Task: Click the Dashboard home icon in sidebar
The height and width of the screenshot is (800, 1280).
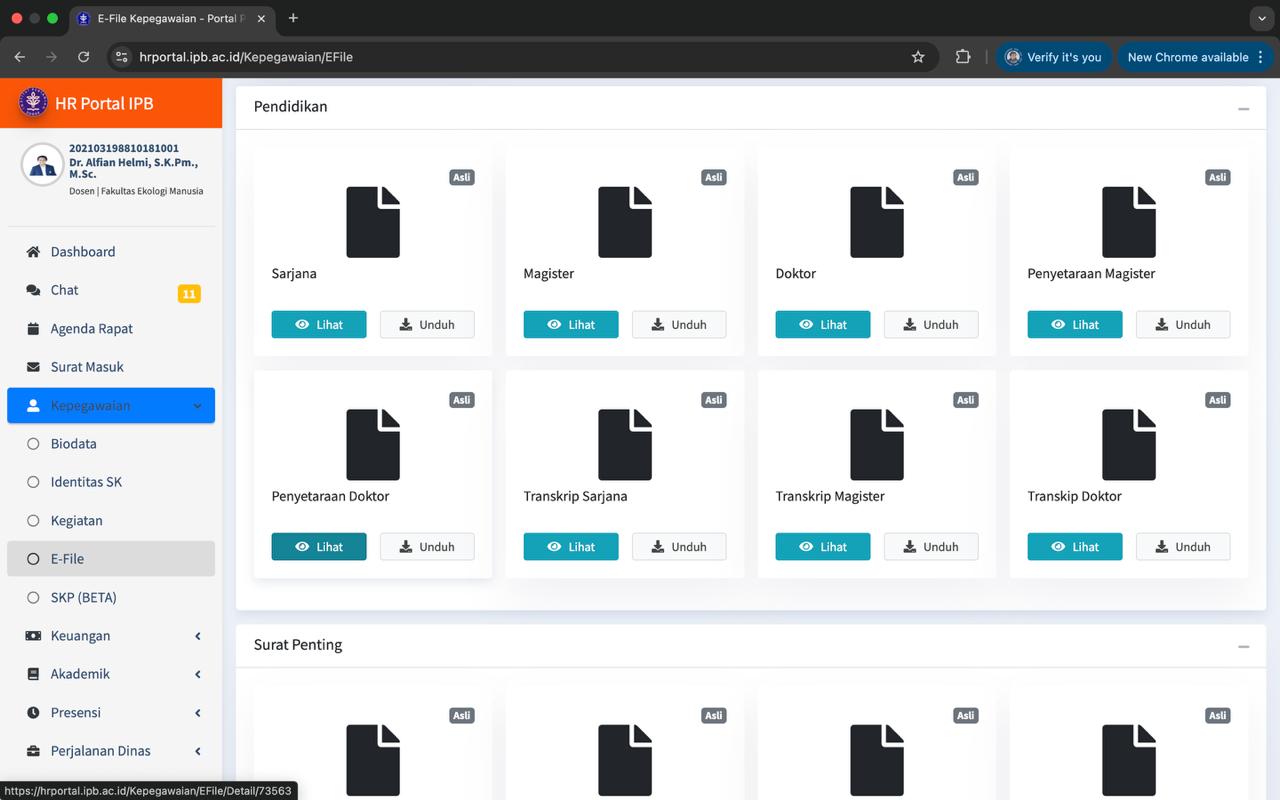Action: pyautogui.click(x=33, y=252)
